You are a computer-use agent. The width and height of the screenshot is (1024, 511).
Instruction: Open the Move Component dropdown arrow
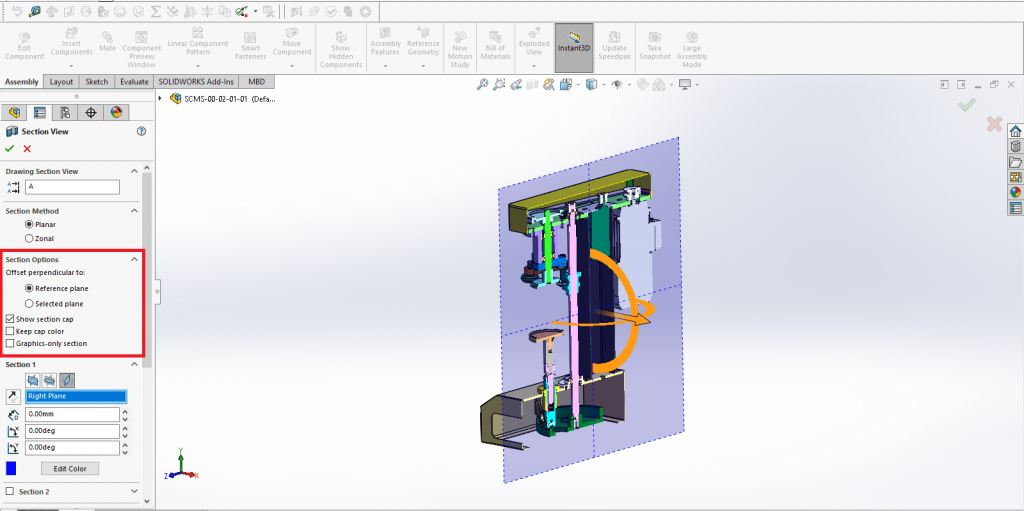tap(292, 66)
